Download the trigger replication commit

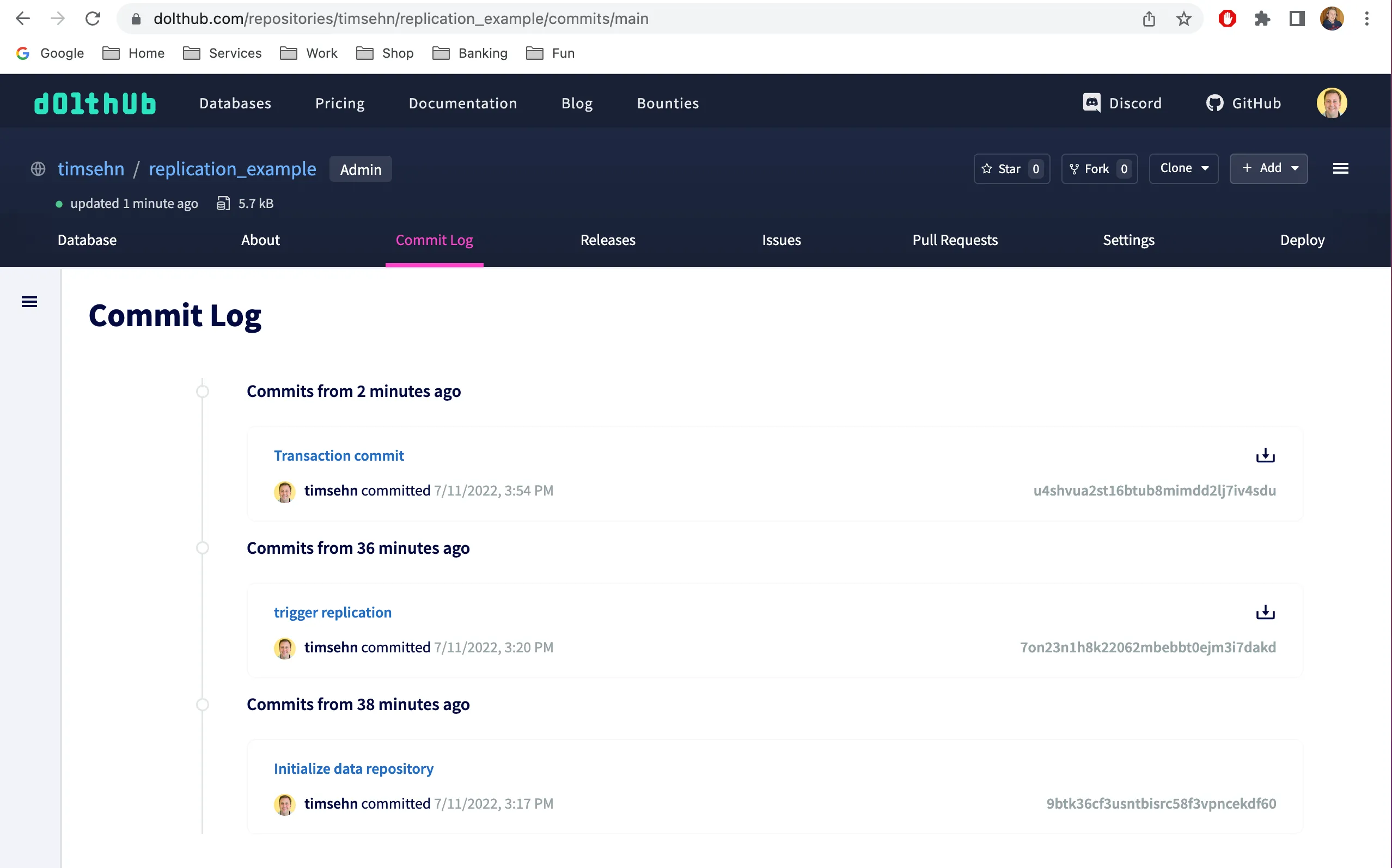click(1265, 612)
